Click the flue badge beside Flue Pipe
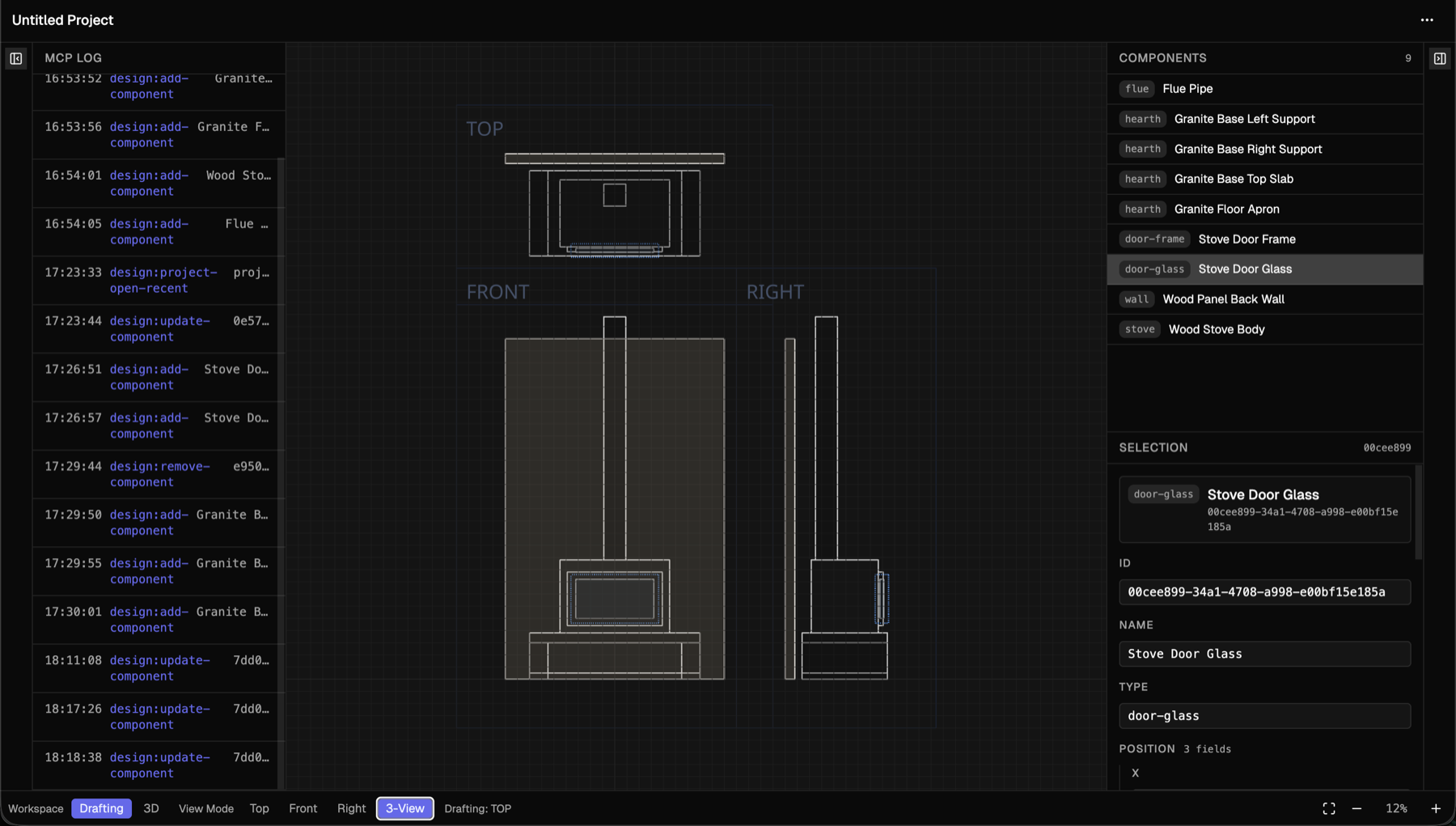Screen dimensions: 1456x826 click(1136, 89)
